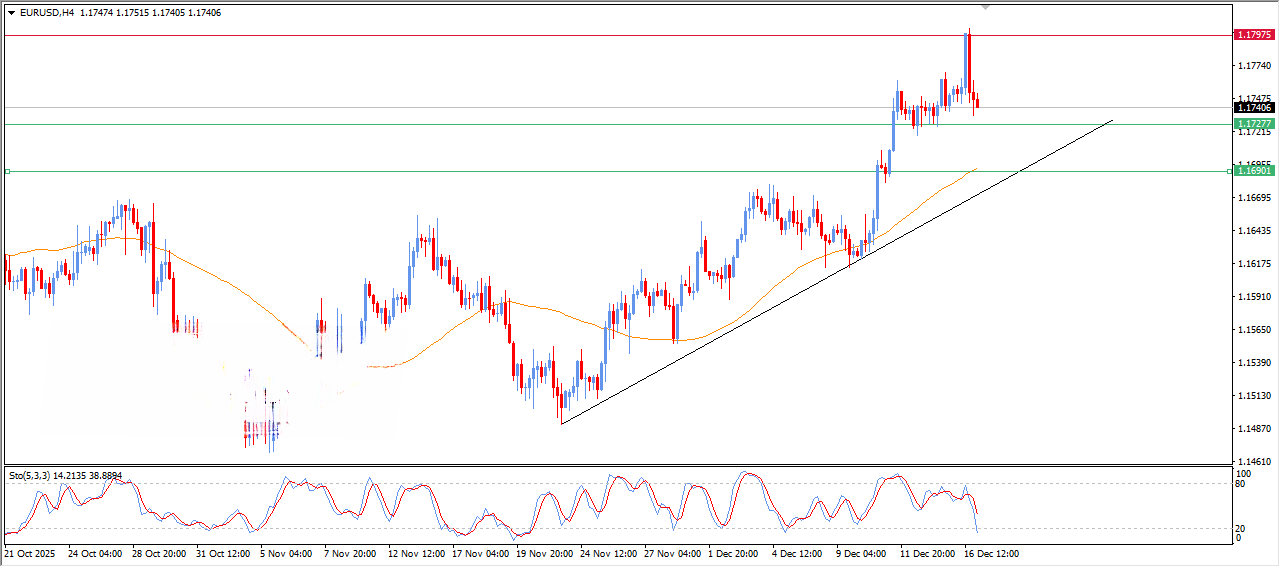Open the dropdown arrow beside EURUSD,H4

pyautogui.click(x=11, y=13)
